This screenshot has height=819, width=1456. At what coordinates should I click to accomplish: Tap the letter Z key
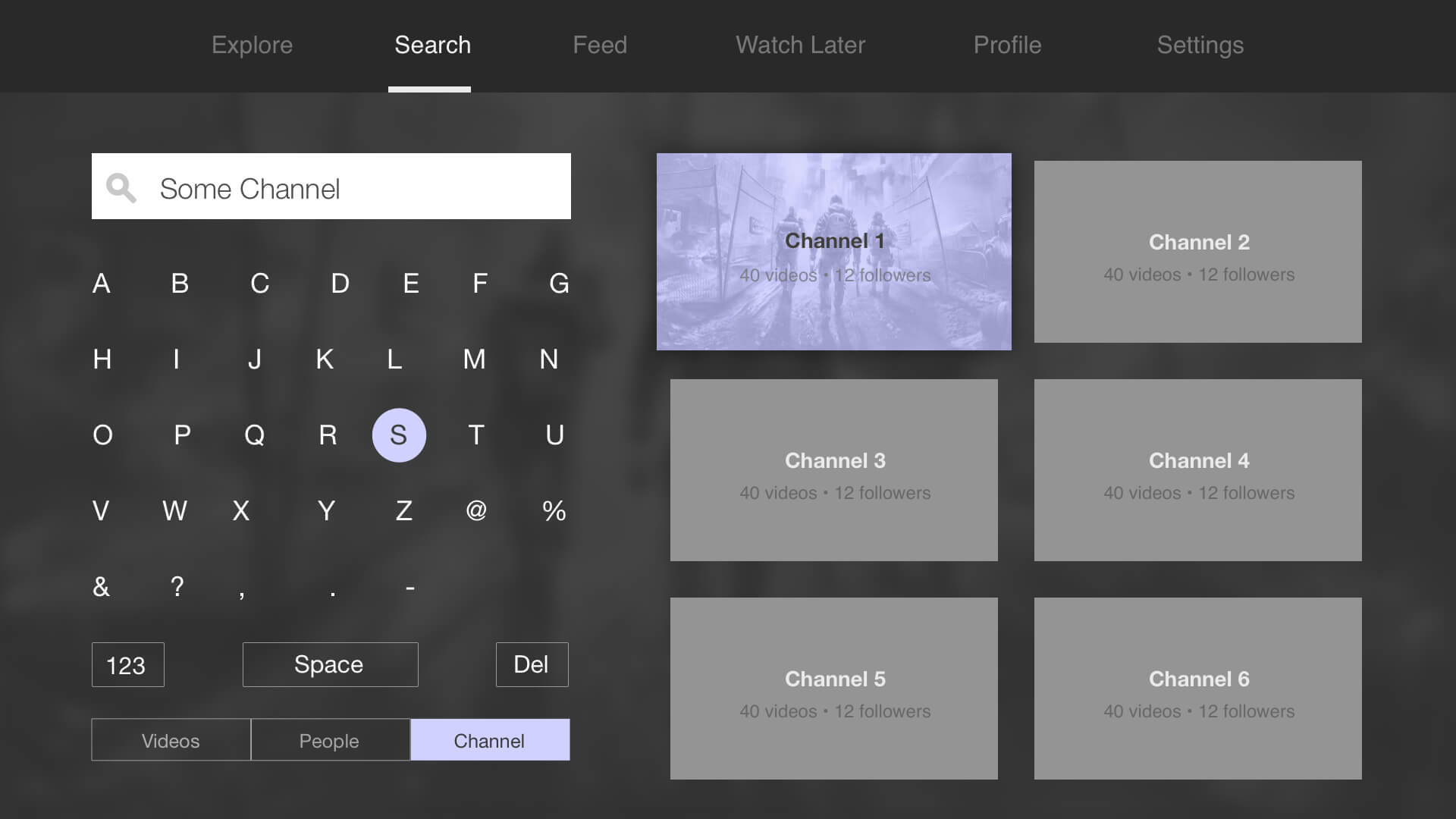click(x=404, y=511)
